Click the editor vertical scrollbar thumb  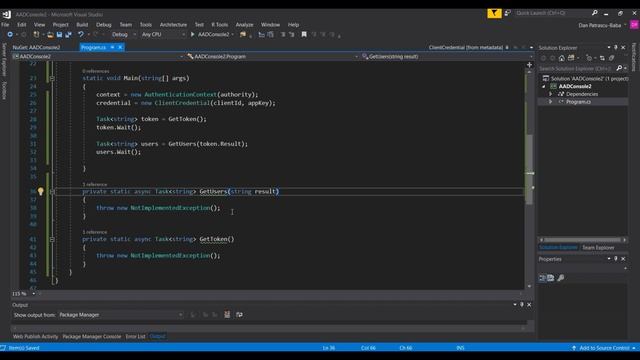pos(529,169)
